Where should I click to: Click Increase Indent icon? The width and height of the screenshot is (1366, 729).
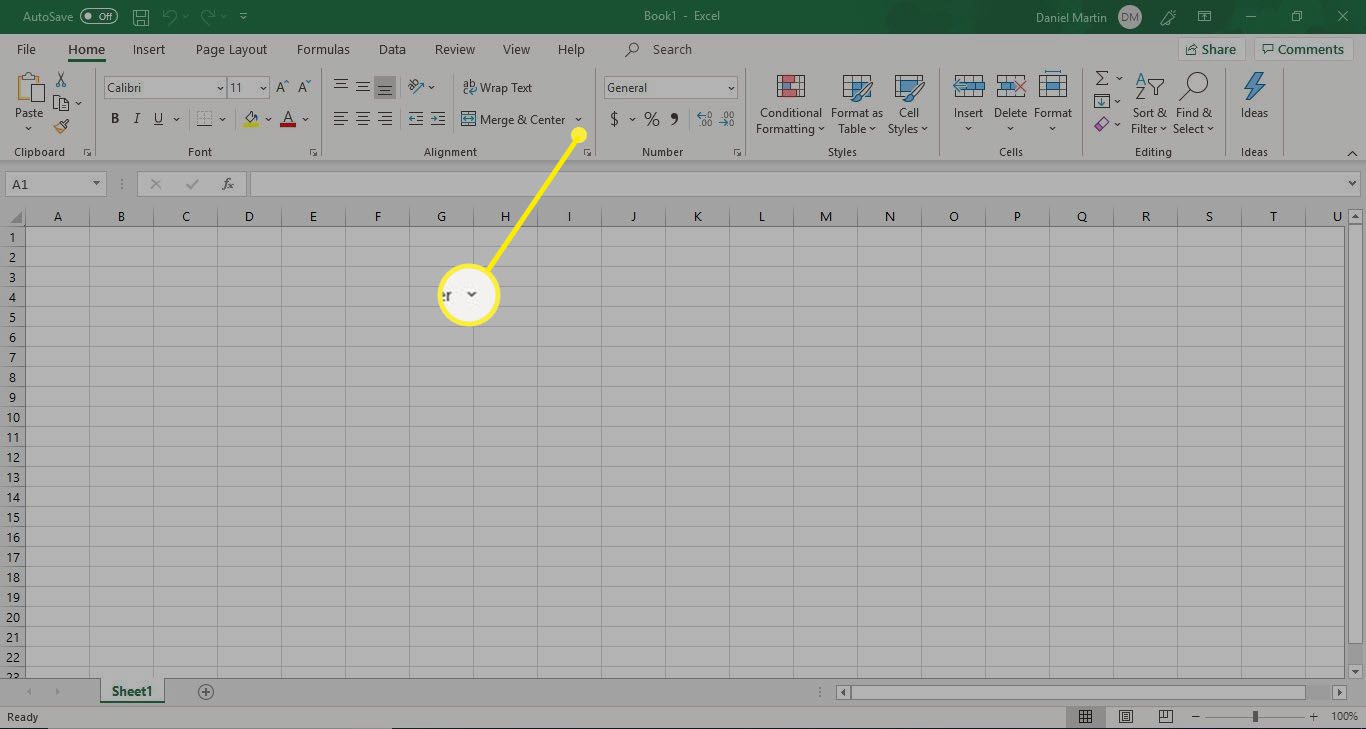click(x=438, y=119)
